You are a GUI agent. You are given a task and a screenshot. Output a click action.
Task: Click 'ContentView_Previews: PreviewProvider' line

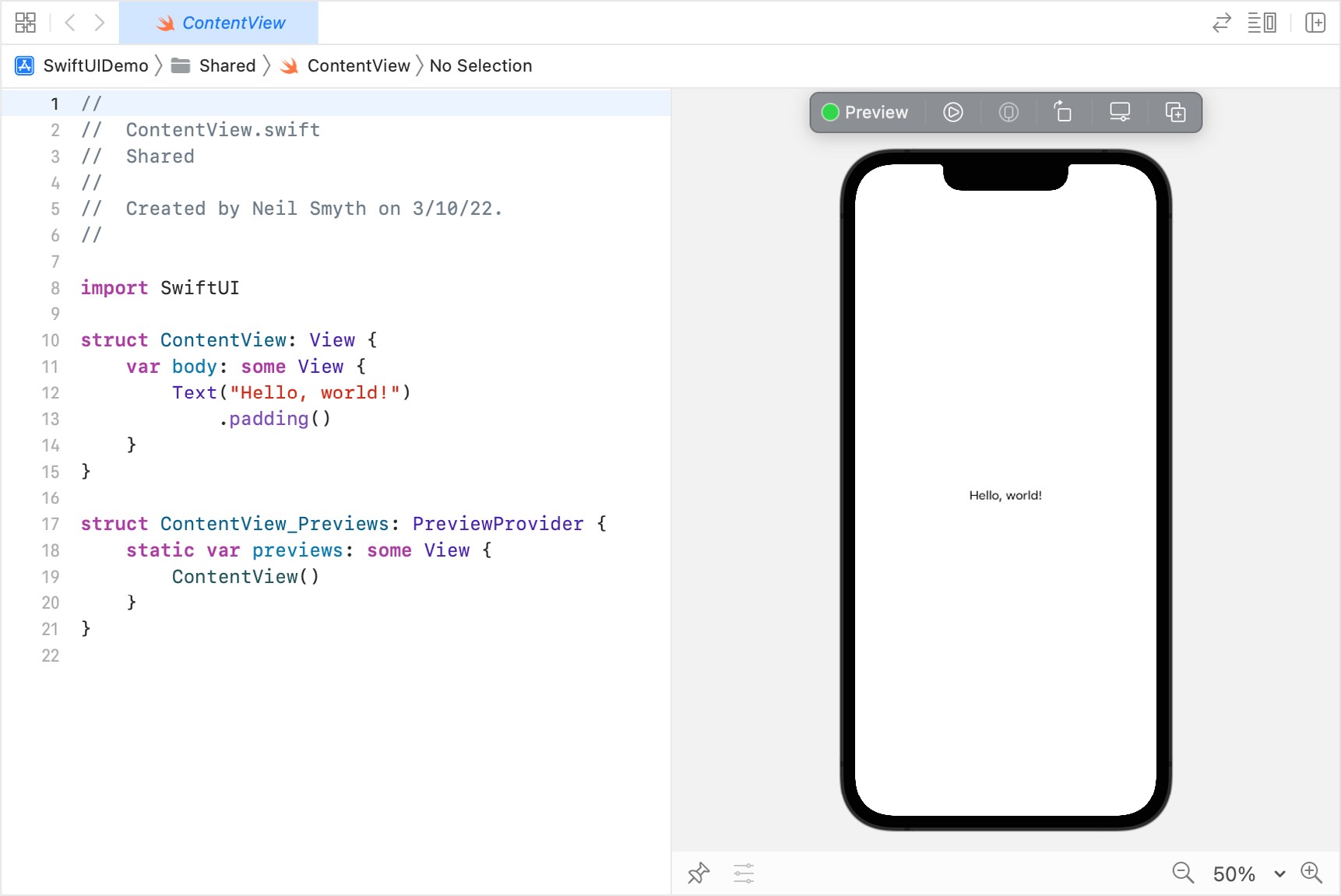pos(343,524)
